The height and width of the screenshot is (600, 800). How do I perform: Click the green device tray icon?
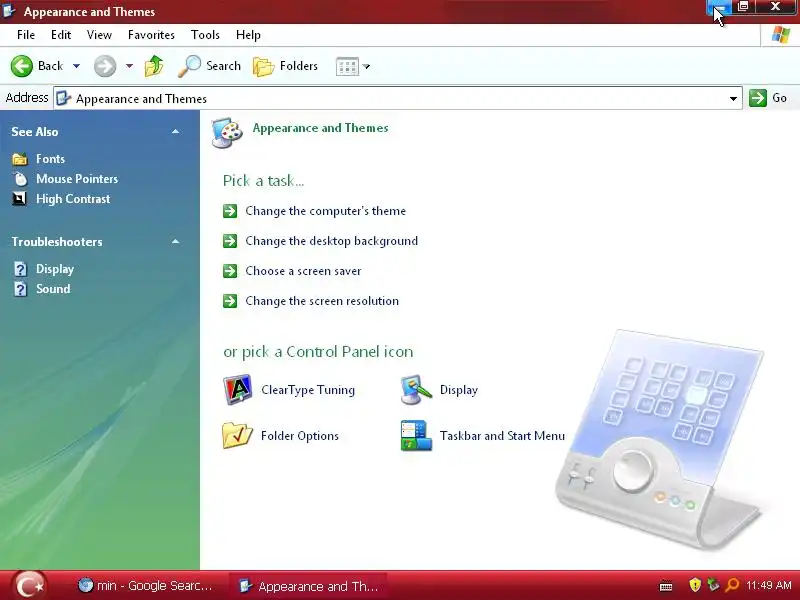[713, 585]
